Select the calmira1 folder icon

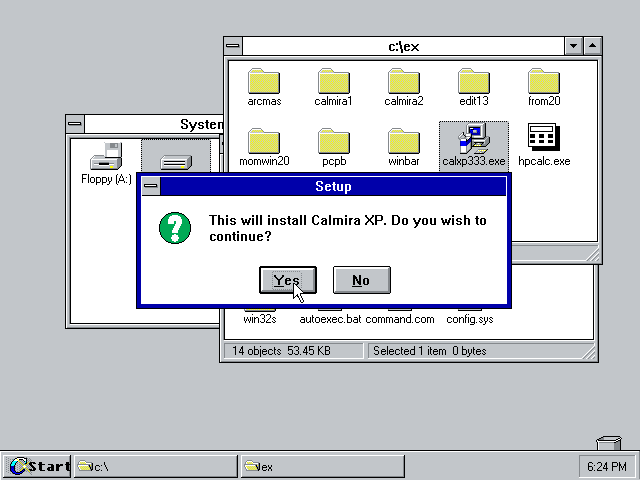pos(334,83)
